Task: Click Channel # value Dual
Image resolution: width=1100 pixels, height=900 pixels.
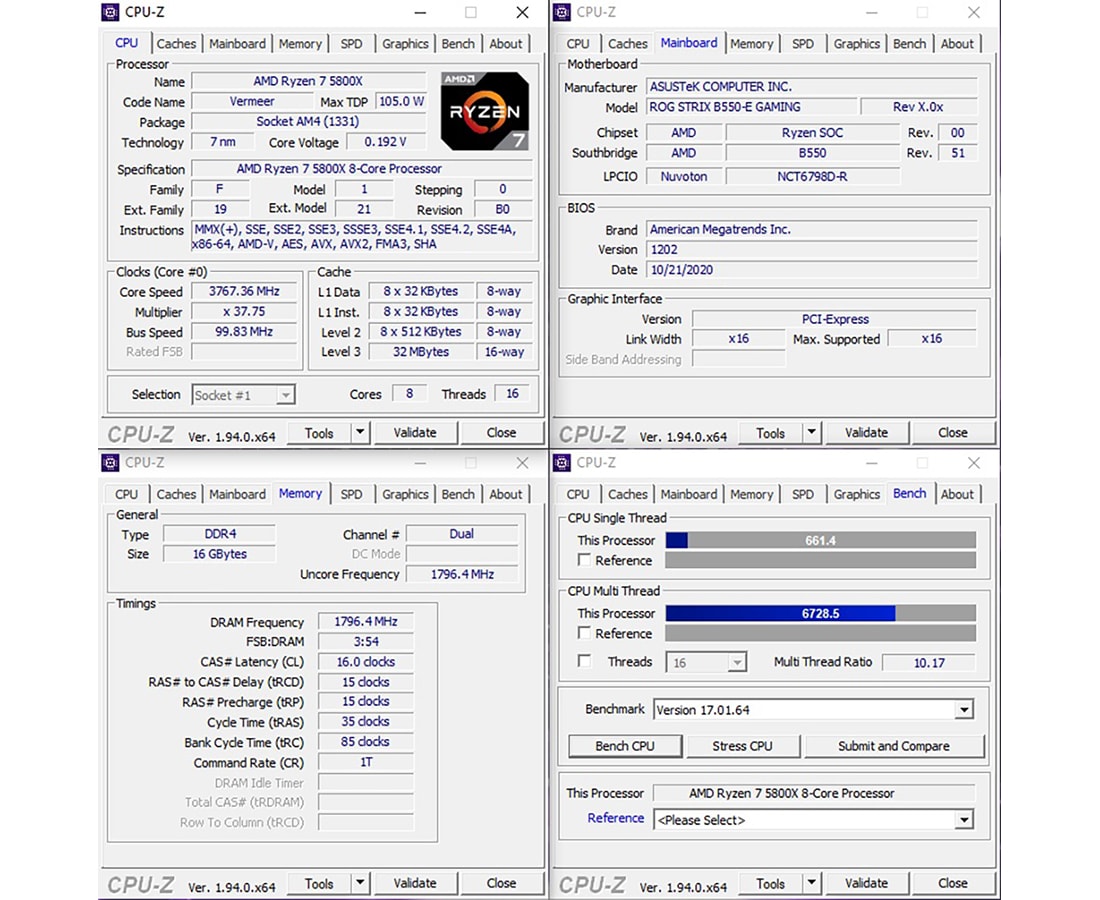Action: 462,534
